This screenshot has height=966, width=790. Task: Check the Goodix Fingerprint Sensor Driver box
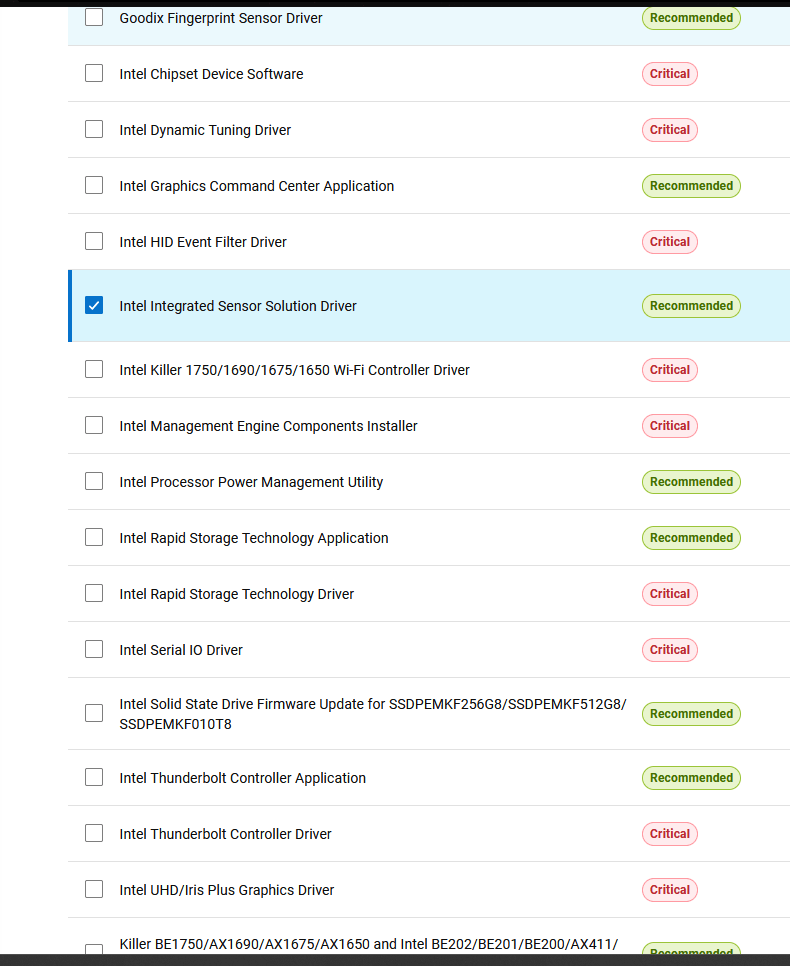click(94, 17)
